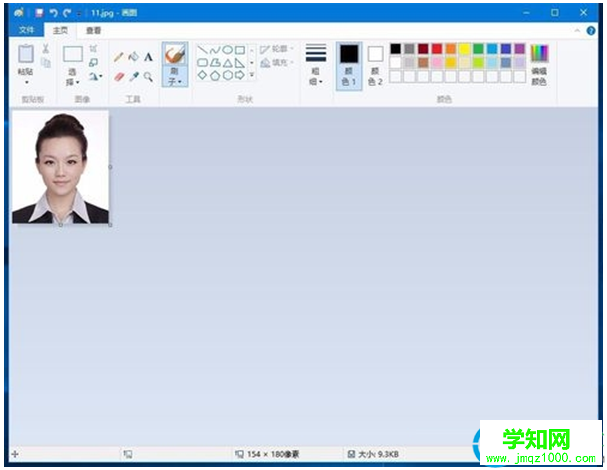Image resolution: width=607 pixels, height=470 pixels.
Task: Open the Edit colors rainbow button
Action: 539,65
